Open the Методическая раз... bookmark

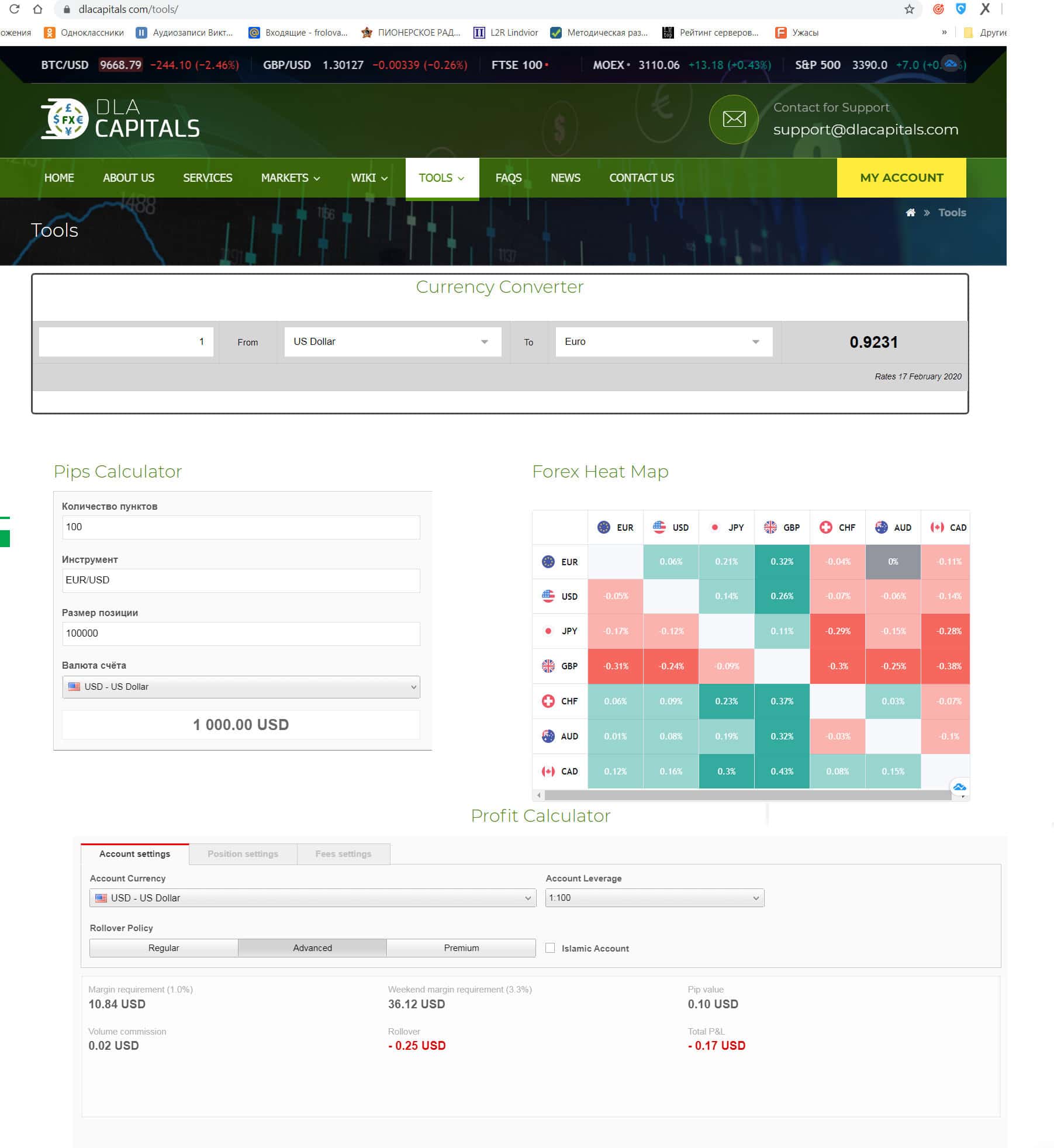point(599,33)
